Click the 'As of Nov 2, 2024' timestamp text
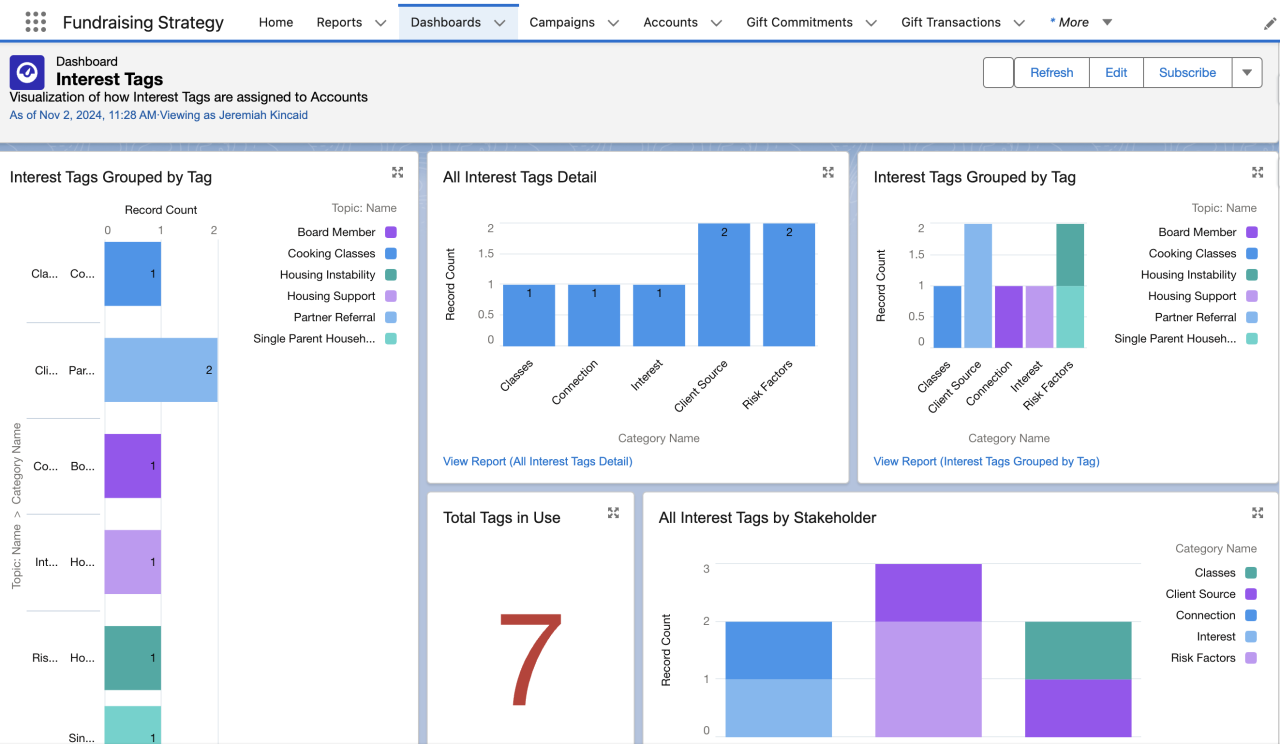Viewport: 1280px width, 744px height. pyautogui.click(x=83, y=115)
